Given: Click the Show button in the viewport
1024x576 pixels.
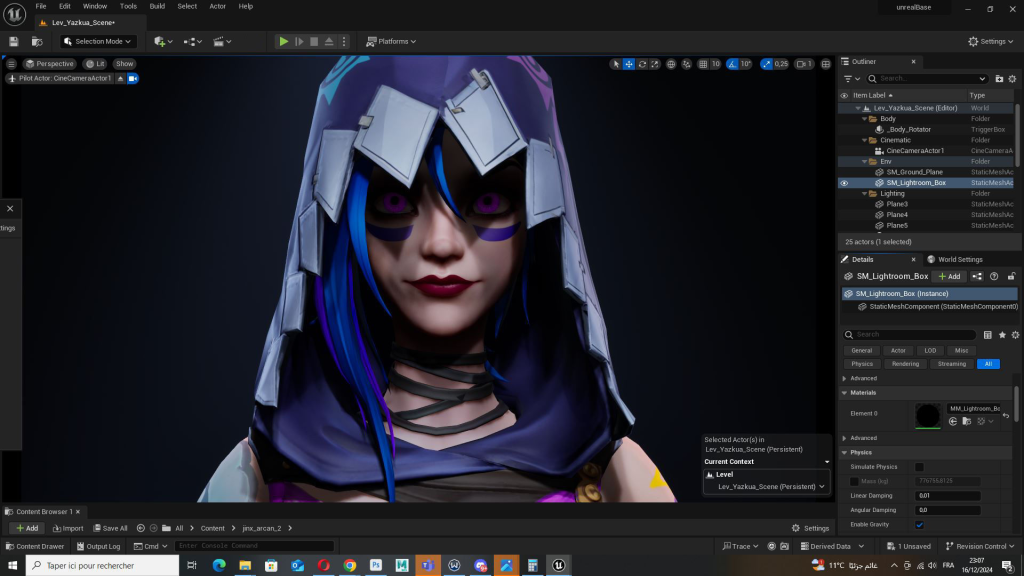Looking at the screenshot, I should click(x=124, y=64).
